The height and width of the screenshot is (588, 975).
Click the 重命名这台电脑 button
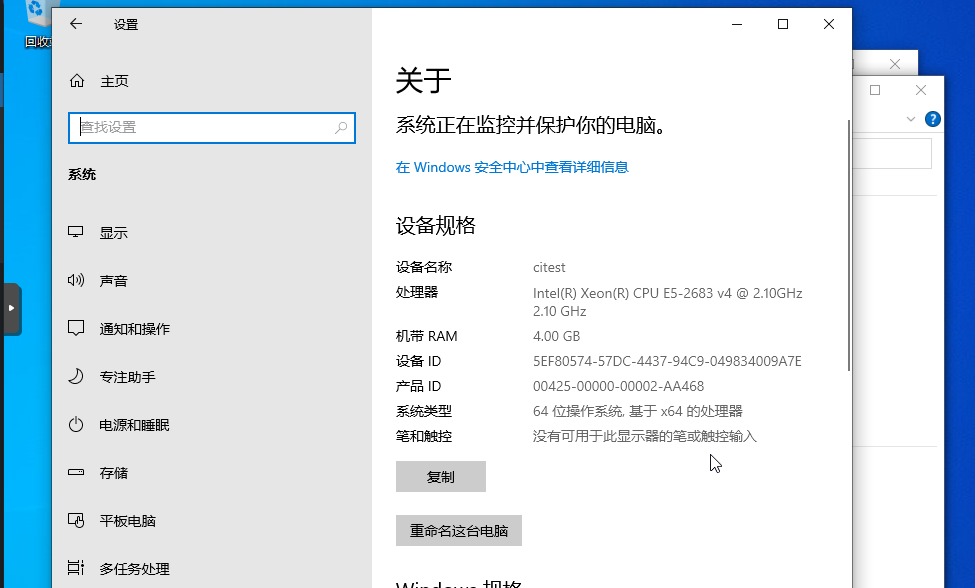[x=459, y=531]
